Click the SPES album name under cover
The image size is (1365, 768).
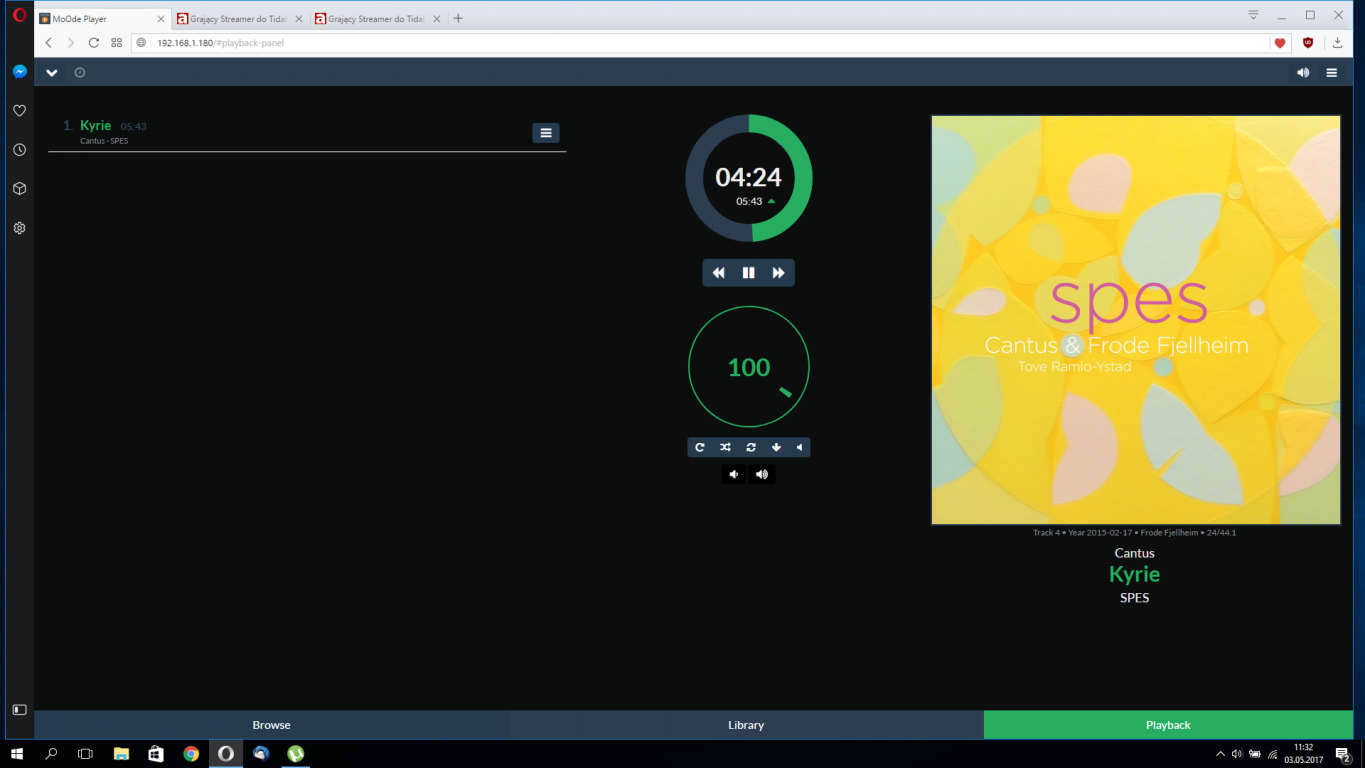pyautogui.click(x=1134, y=598)
